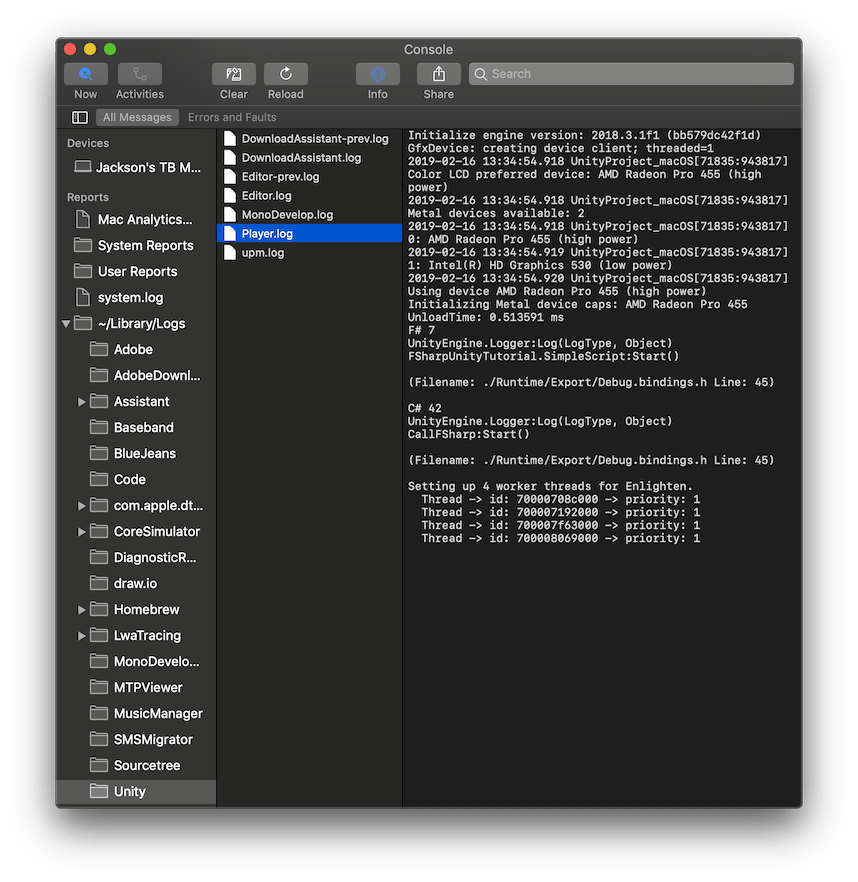Screen dimensions: 858x882
Task: Click the 'Initialize engine version' log line
Action: (584, 135)
